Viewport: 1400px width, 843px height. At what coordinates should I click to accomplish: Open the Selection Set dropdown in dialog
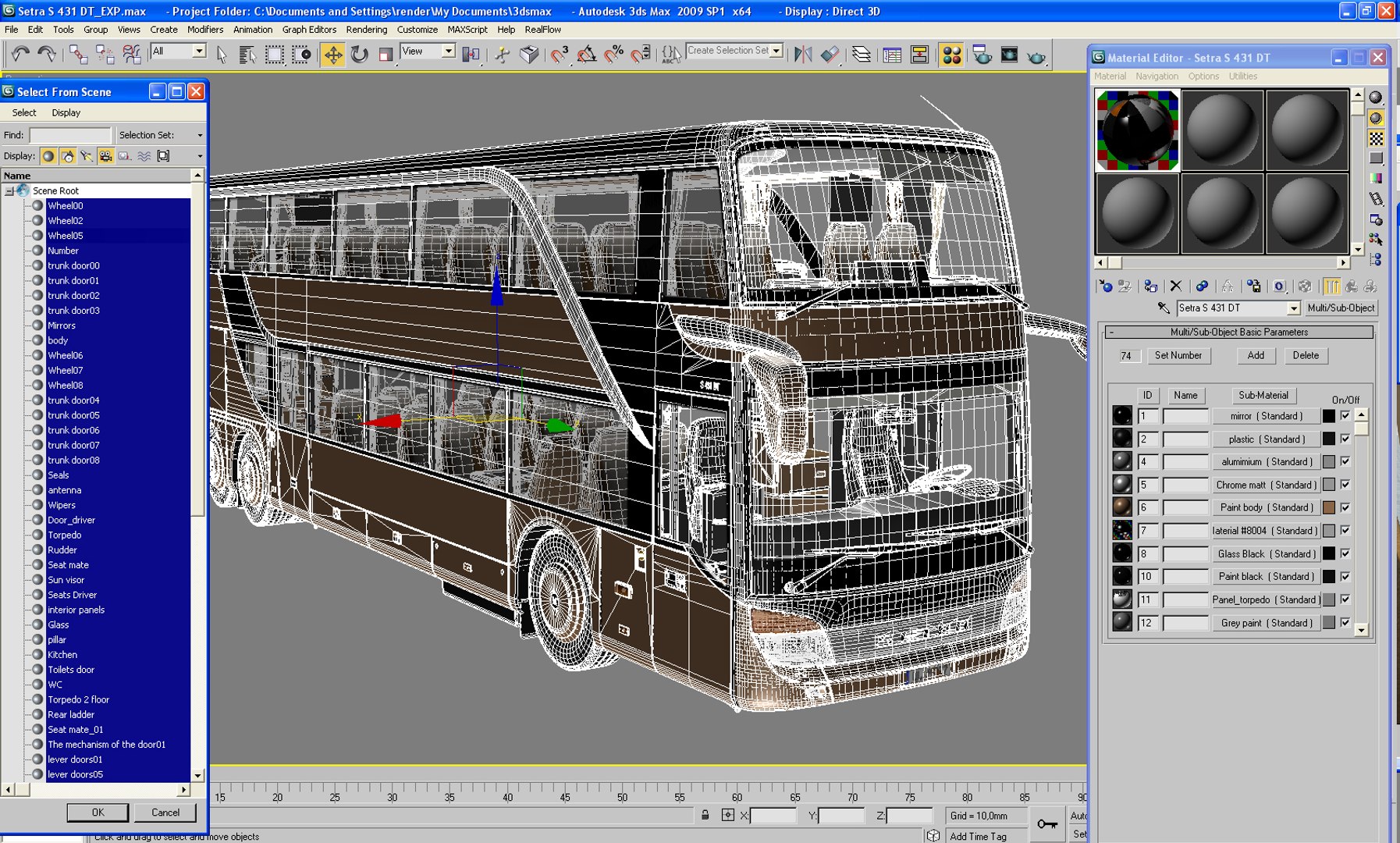coord(200,135)
